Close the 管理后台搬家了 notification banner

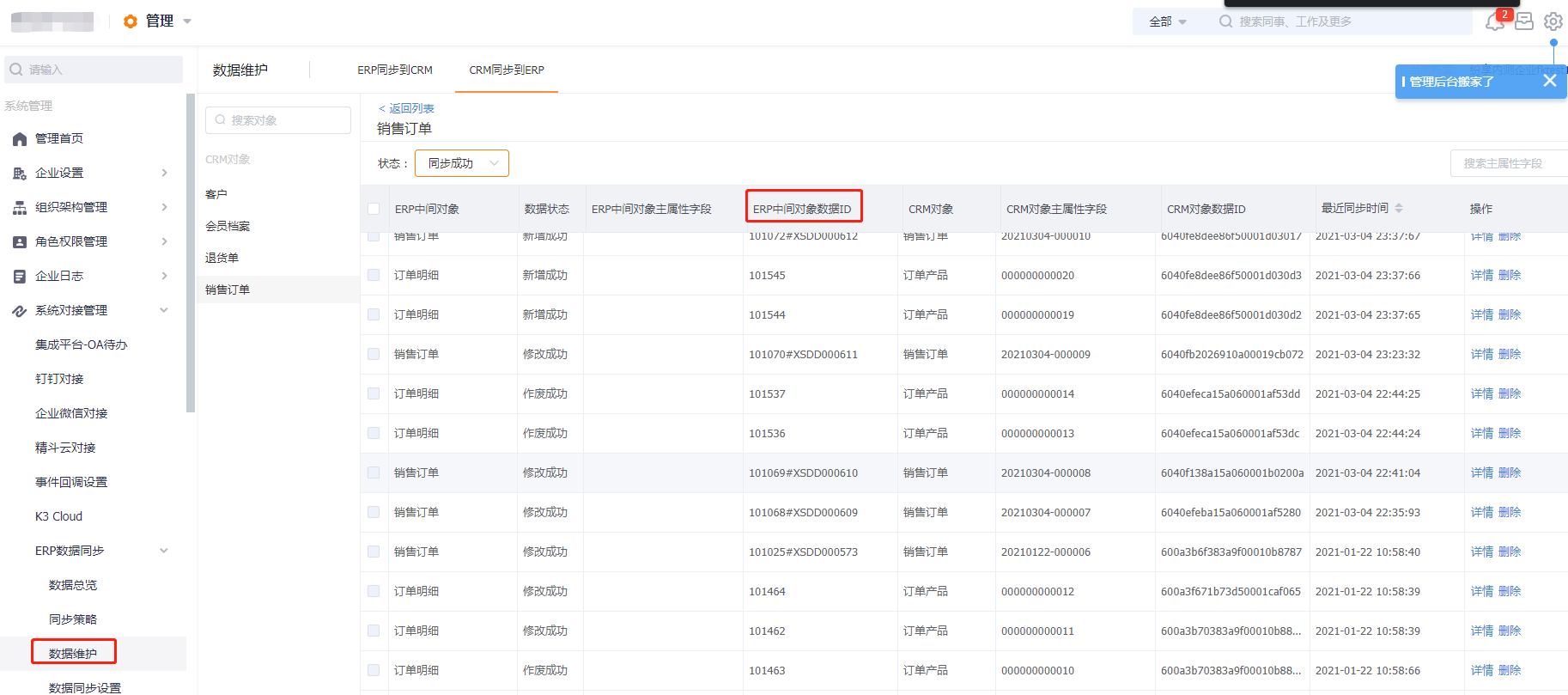(x=1549, y=81)
